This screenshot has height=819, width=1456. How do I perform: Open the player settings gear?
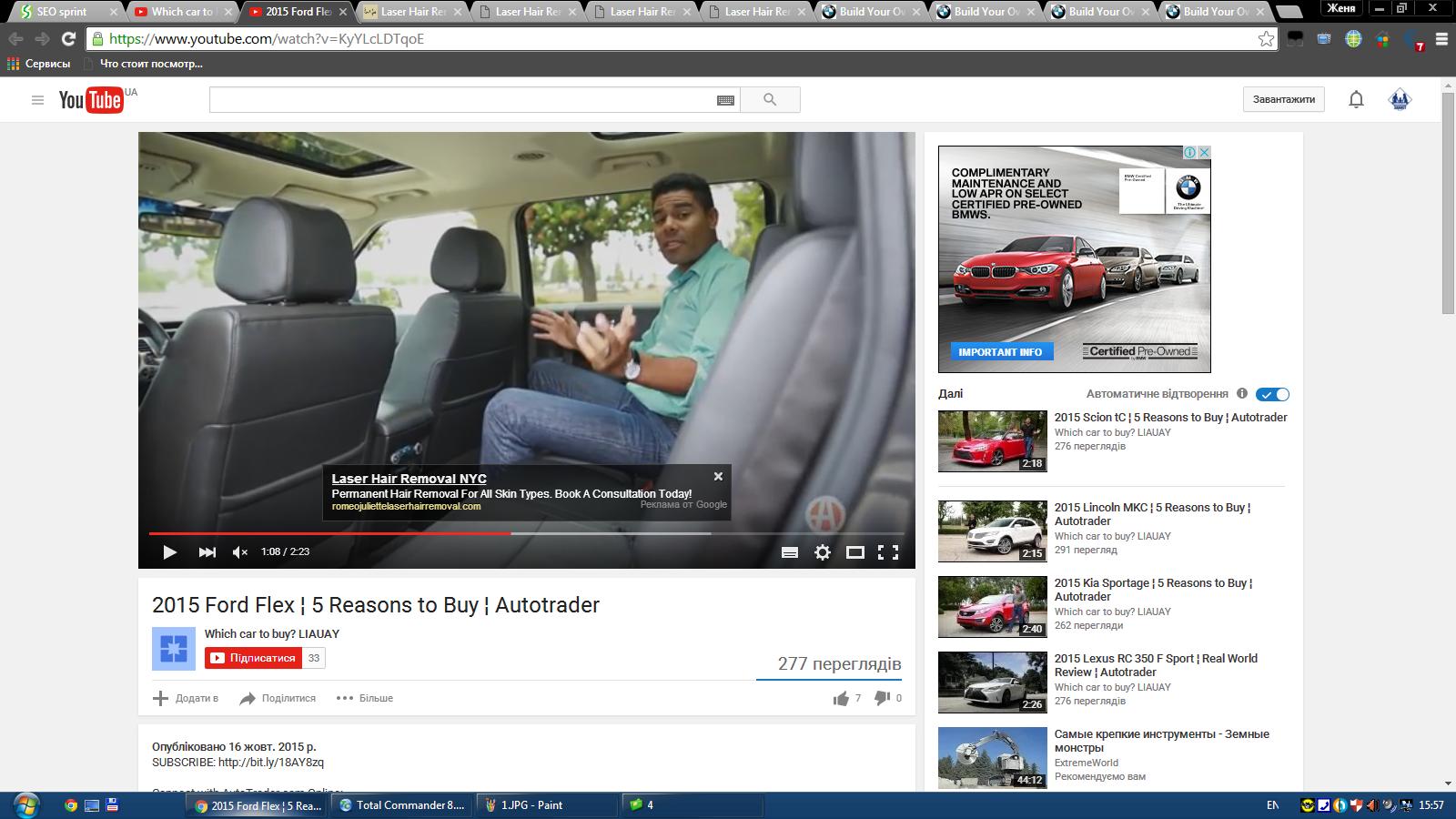tap(823, 552)
